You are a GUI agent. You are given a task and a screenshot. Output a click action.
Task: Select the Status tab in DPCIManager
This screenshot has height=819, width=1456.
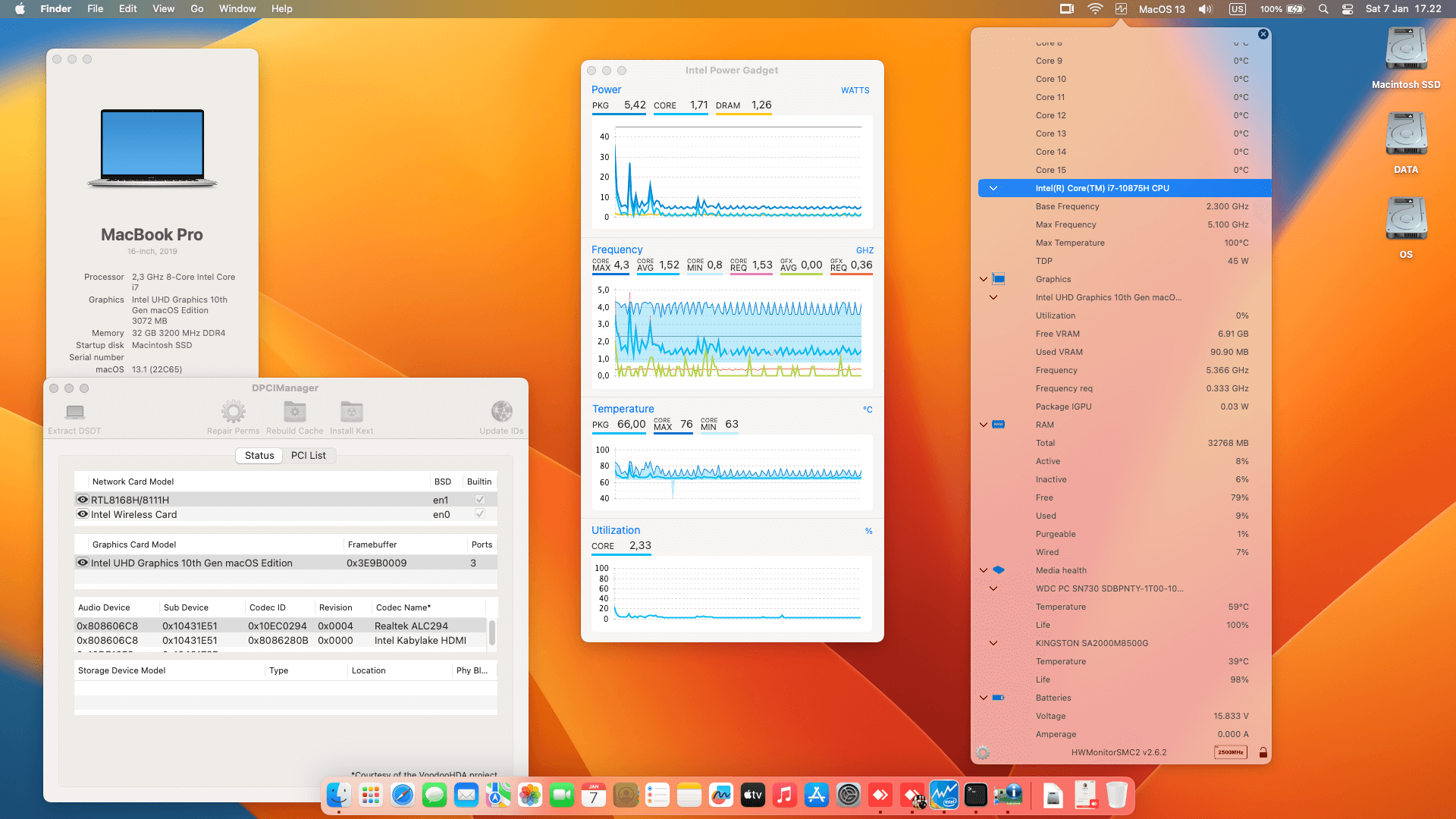click(x=259, y=456)
